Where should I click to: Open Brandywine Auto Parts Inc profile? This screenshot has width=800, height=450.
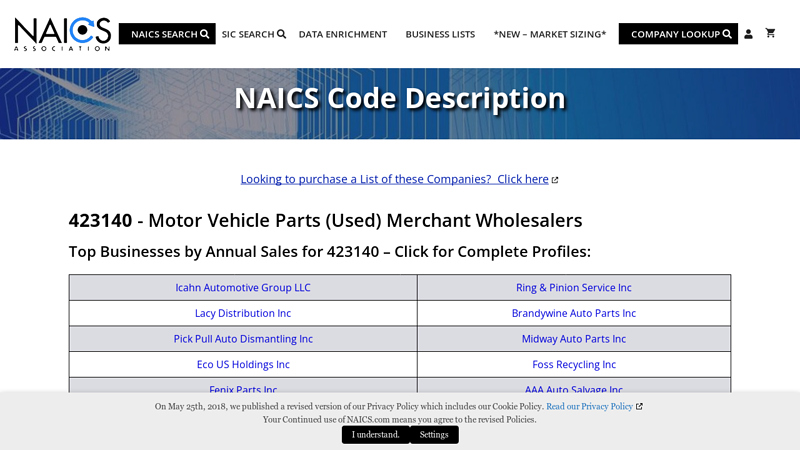(x=573, y=313)
